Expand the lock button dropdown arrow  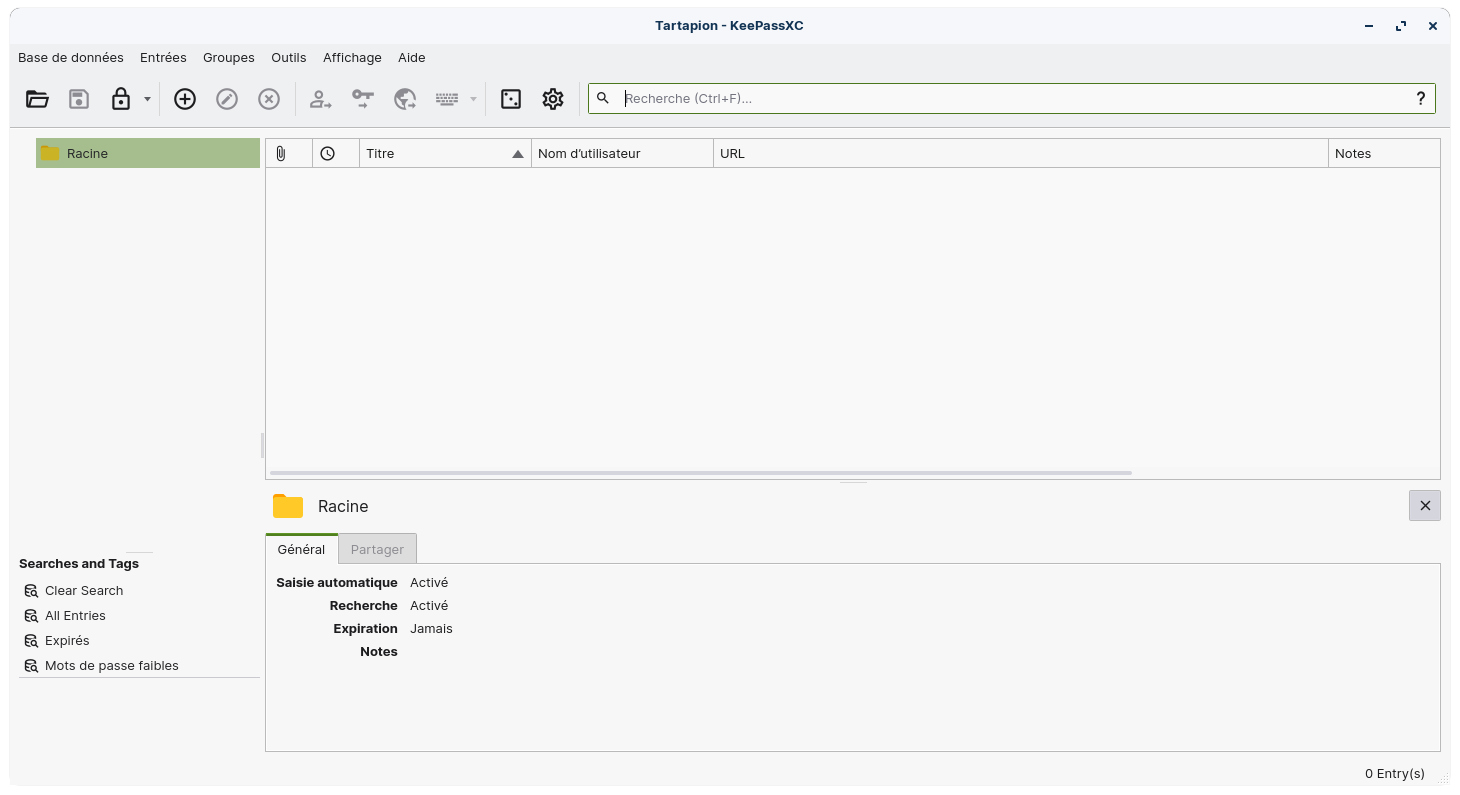tap(147, 99)
